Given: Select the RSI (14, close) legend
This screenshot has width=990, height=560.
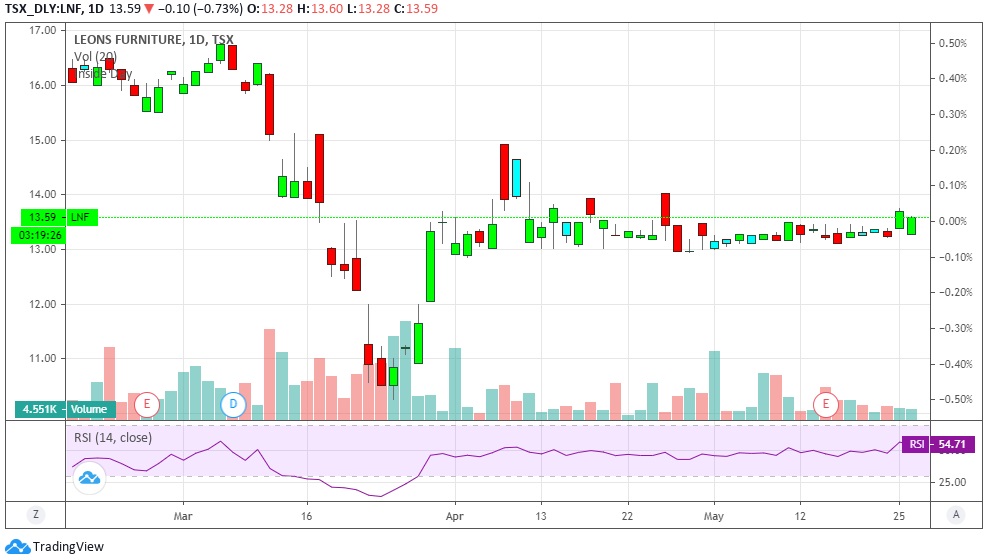Looking at the screenshot, I should tap(113, 438).
